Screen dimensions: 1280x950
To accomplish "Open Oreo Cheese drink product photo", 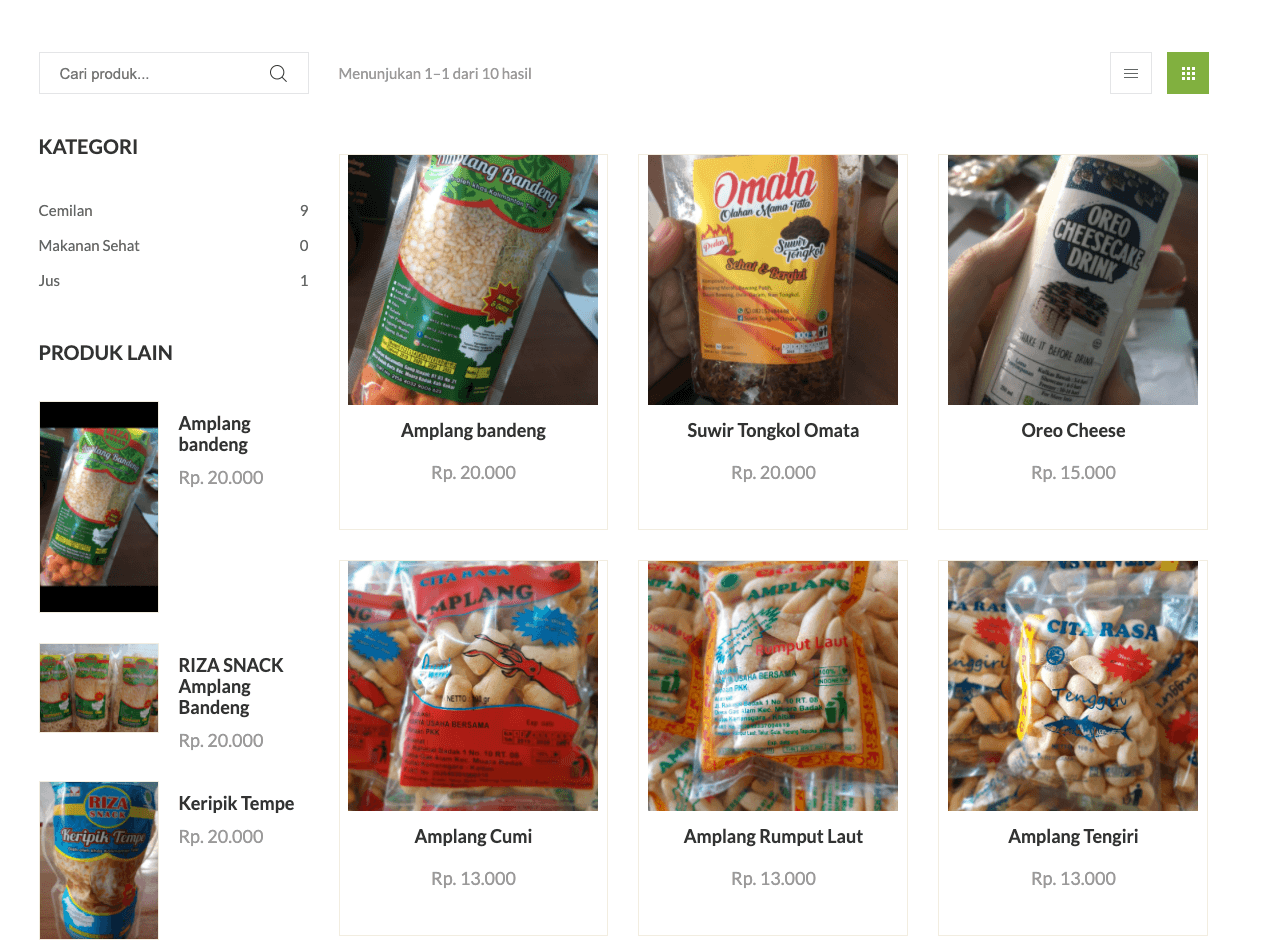I will click(x=1073, y=280).
